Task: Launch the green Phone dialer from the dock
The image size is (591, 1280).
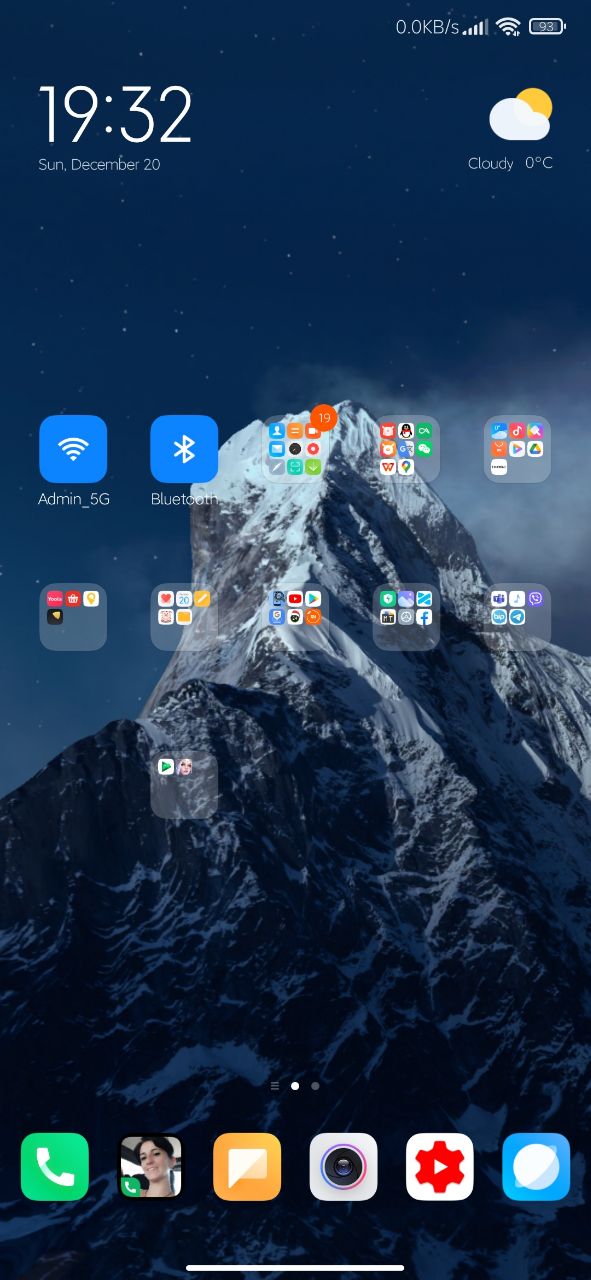Action: [x=55, y=1166]
